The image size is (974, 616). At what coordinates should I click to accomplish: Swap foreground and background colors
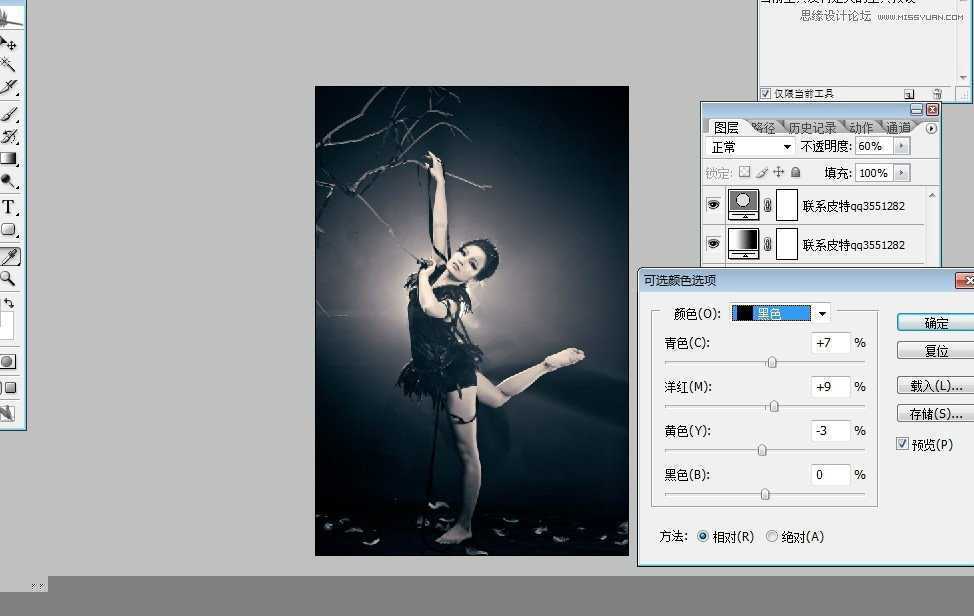coord(9,303)
